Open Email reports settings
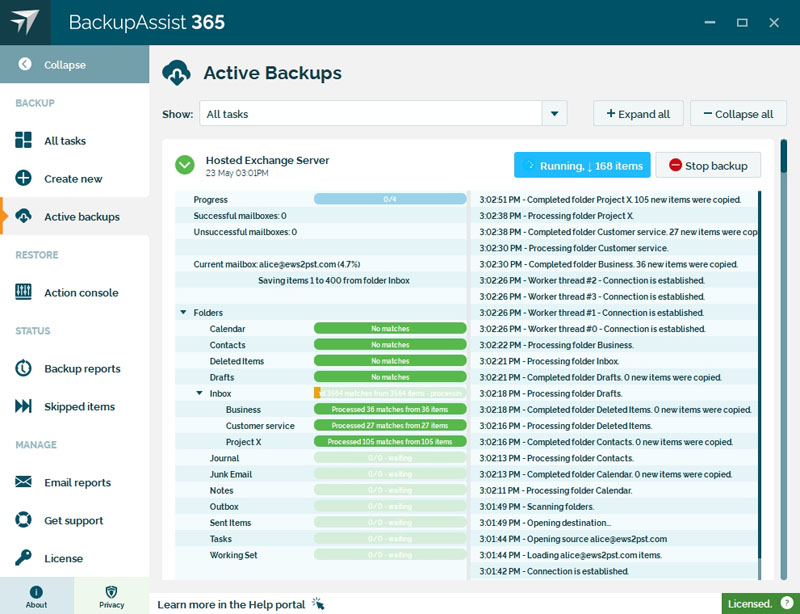Image resolution: width=800 pixels, height=614 pixels. [74, 482]
